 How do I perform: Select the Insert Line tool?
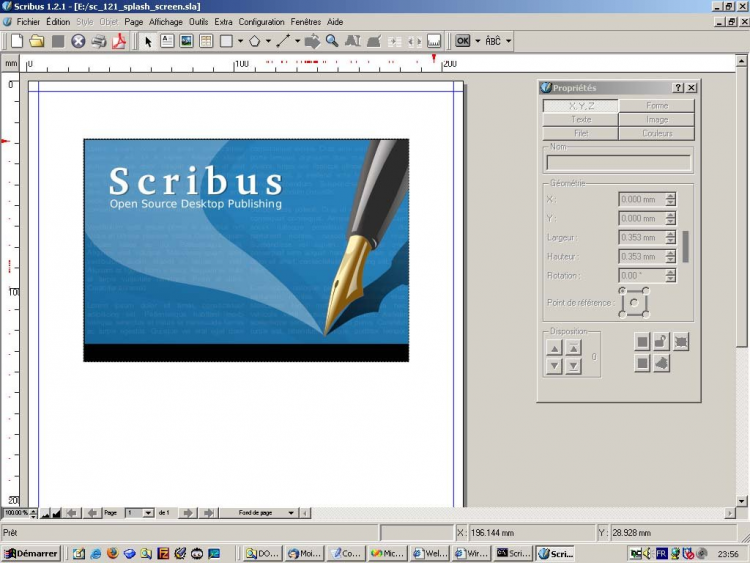coord(283,41)
